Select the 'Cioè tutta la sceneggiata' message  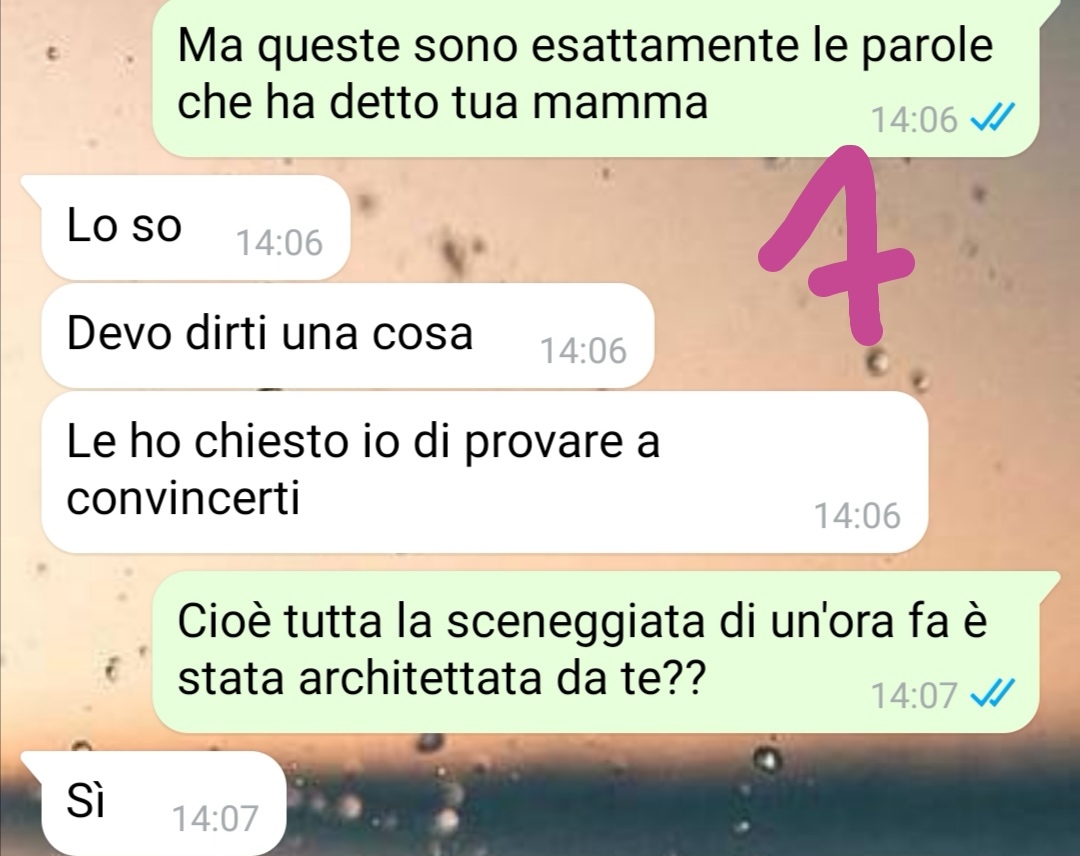click(596, 651)
